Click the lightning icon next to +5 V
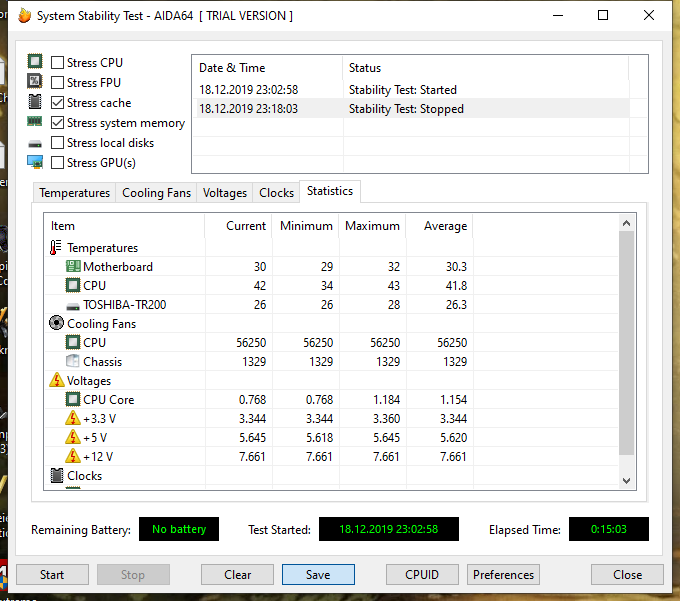 click(x=73, y=437)
